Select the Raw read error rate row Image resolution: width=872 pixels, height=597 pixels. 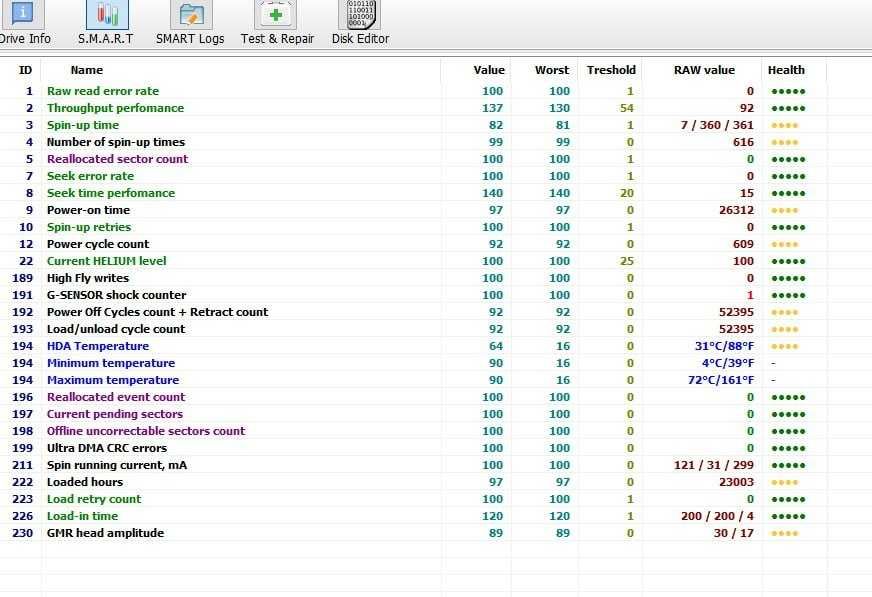[413, 91]
